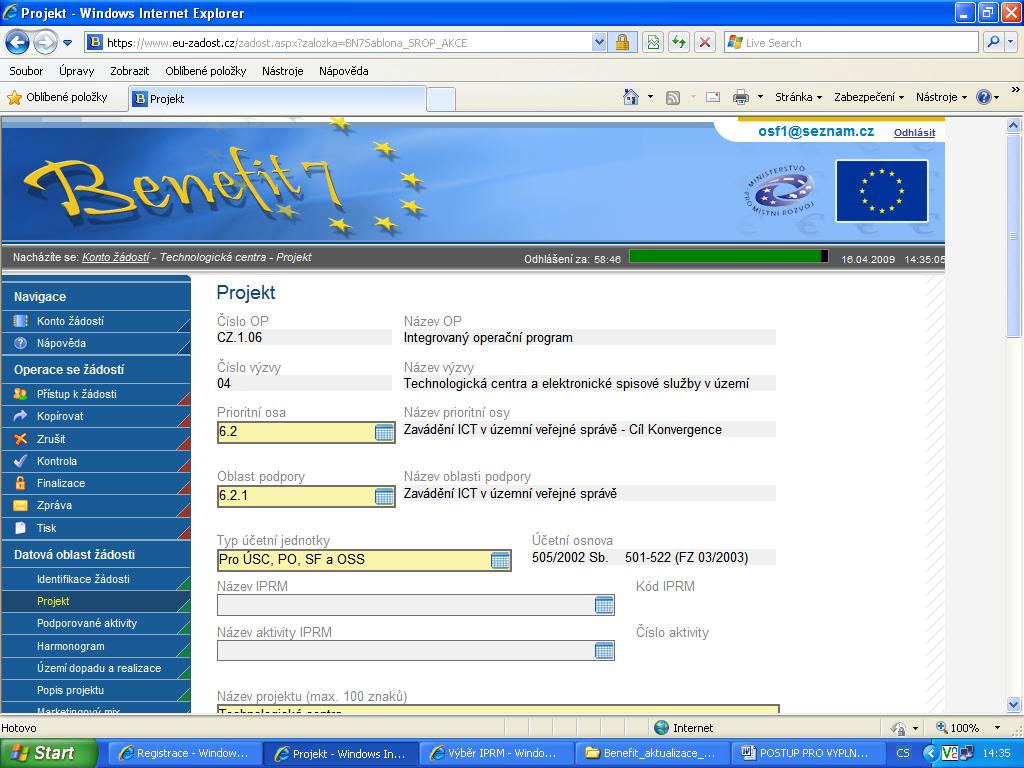Switch to Registrace window in taskbar

pos(184,753)
